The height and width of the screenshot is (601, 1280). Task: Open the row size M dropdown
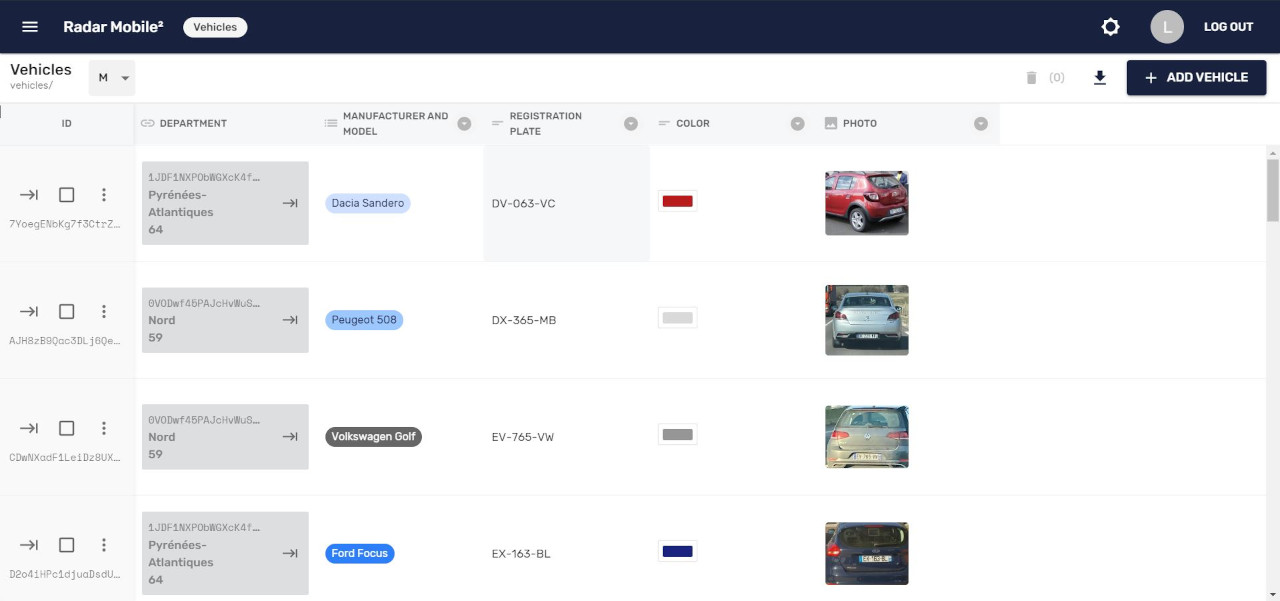tap(112, 78)
